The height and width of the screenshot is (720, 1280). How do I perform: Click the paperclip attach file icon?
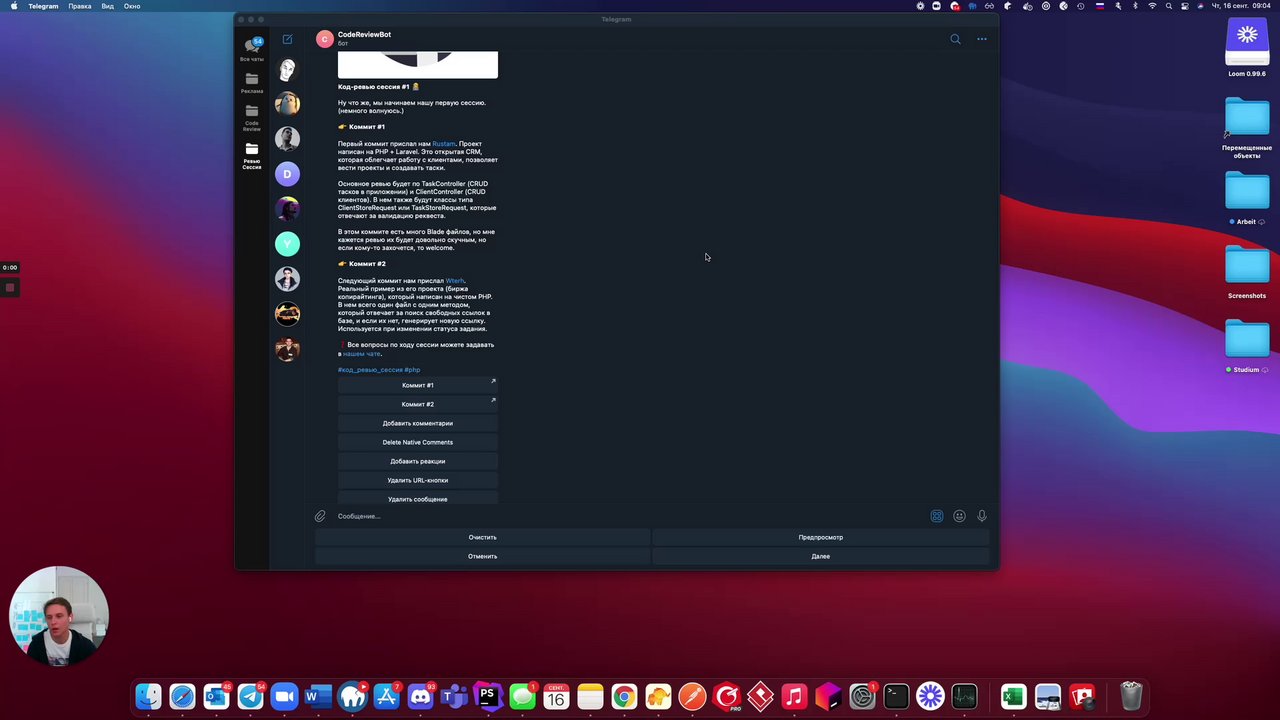(320, 516)
